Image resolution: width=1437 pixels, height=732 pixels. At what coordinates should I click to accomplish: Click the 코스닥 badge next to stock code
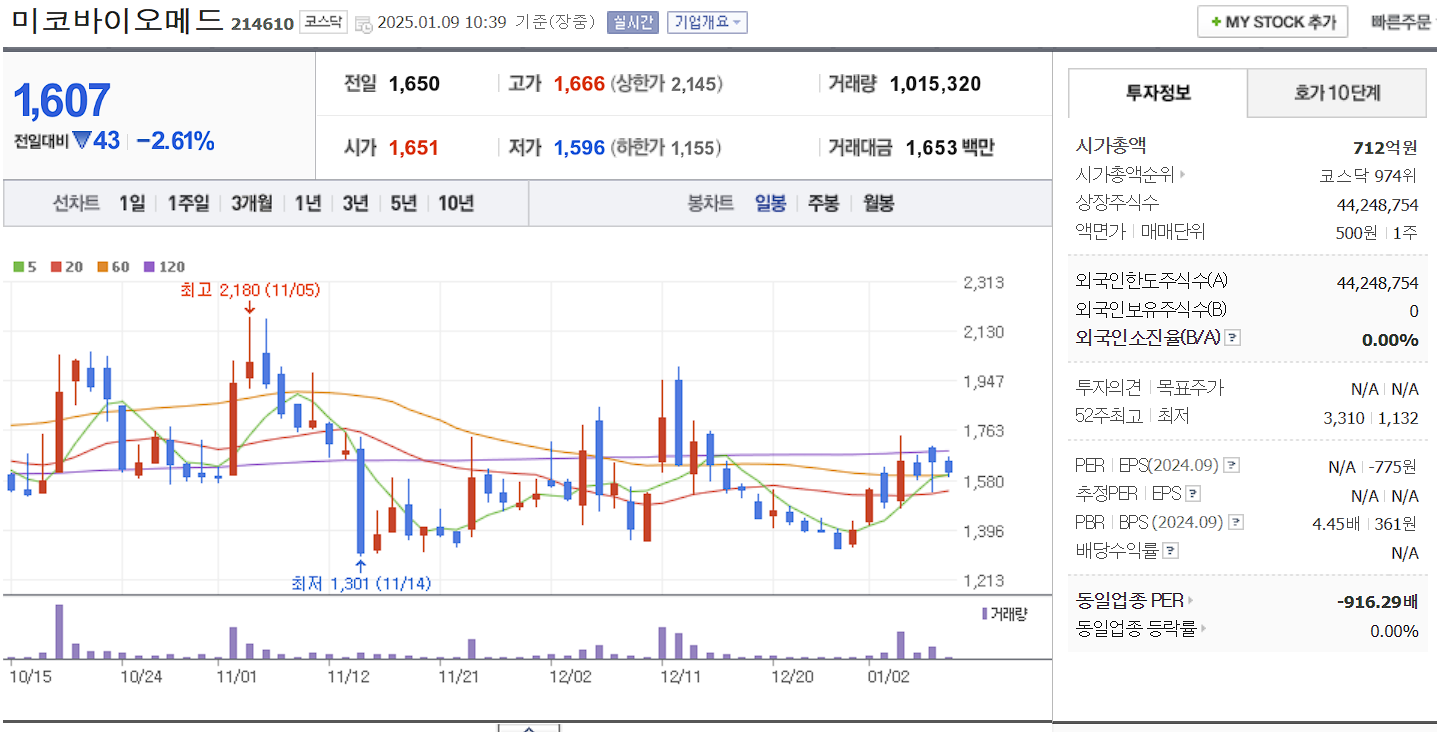(x=325, y=22)
